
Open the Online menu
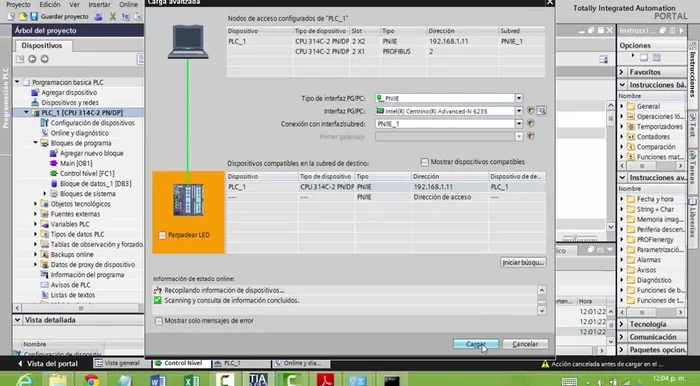pyautogui.click(x=129, y=4)
